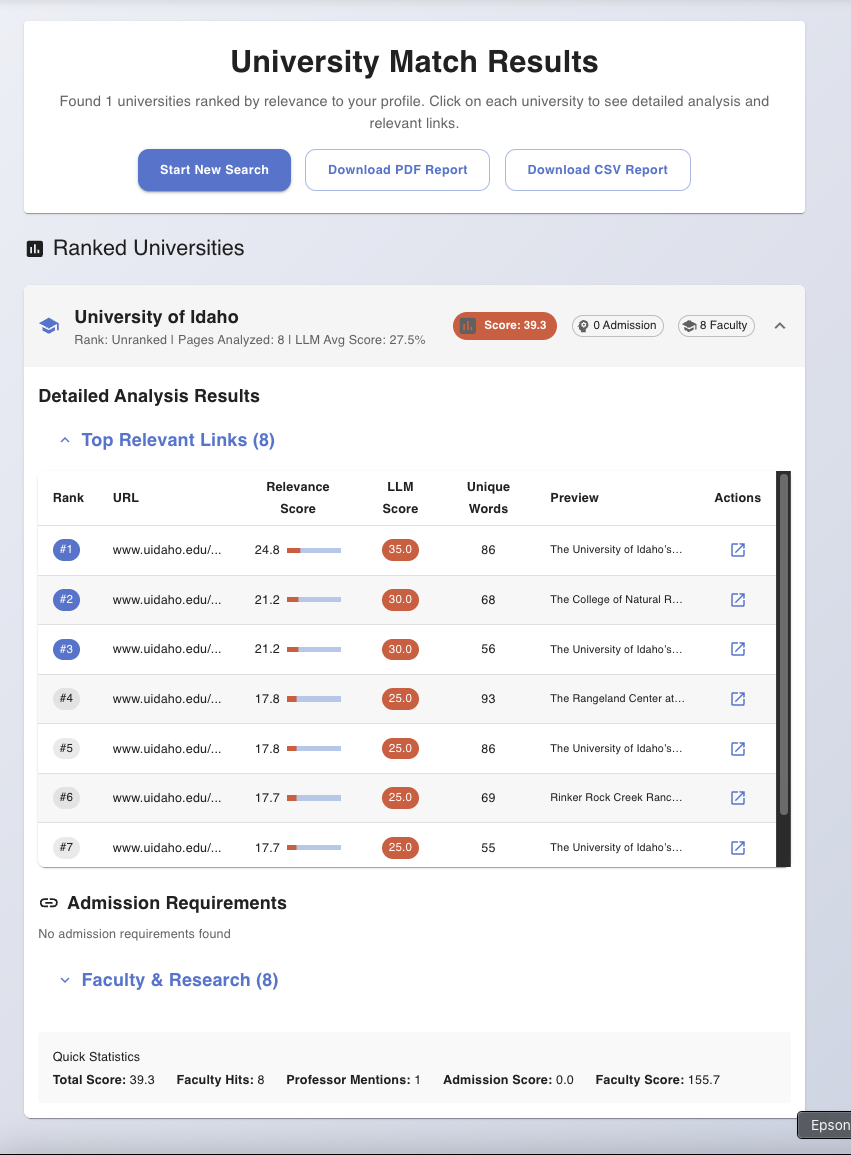Open external link for rank #2 row
Image resolution: width=851 pixels, height=1155 pixels.
click(738, 600)
